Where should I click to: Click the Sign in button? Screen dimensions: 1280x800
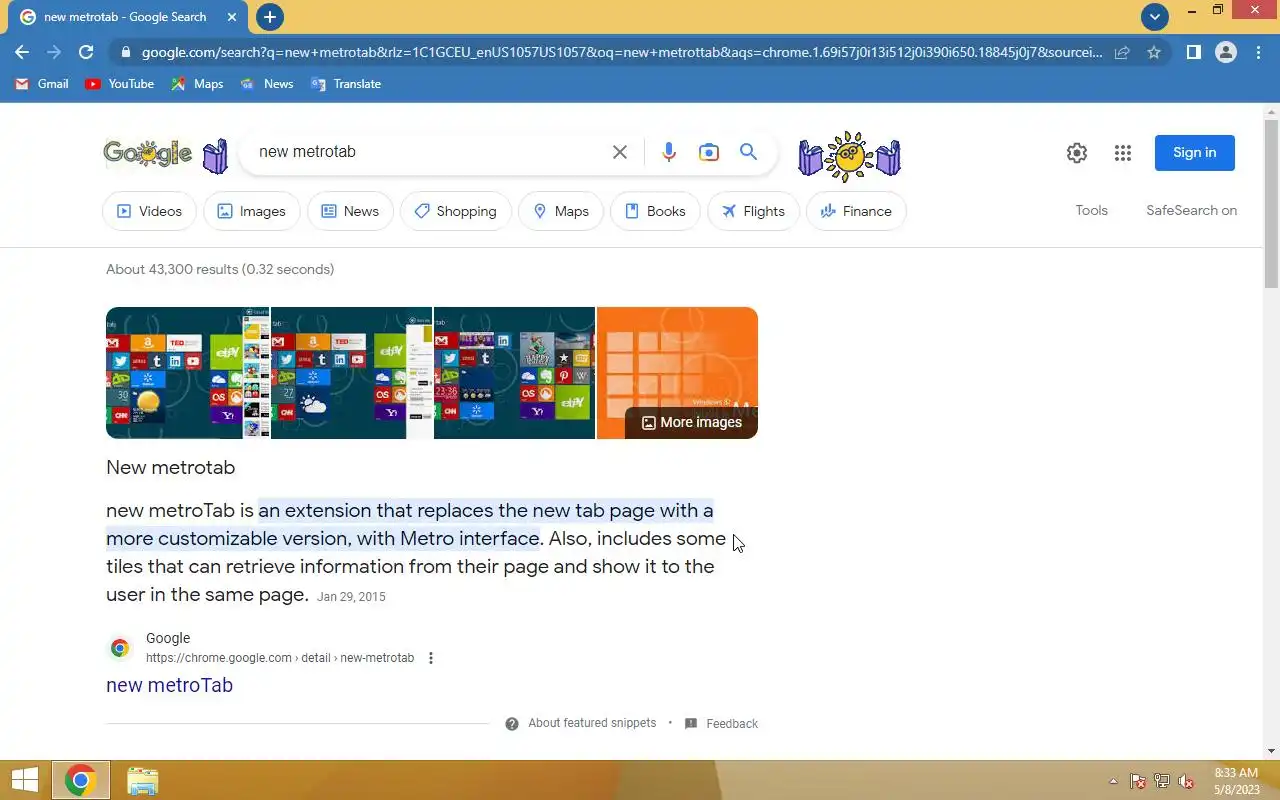[1195, 153]
